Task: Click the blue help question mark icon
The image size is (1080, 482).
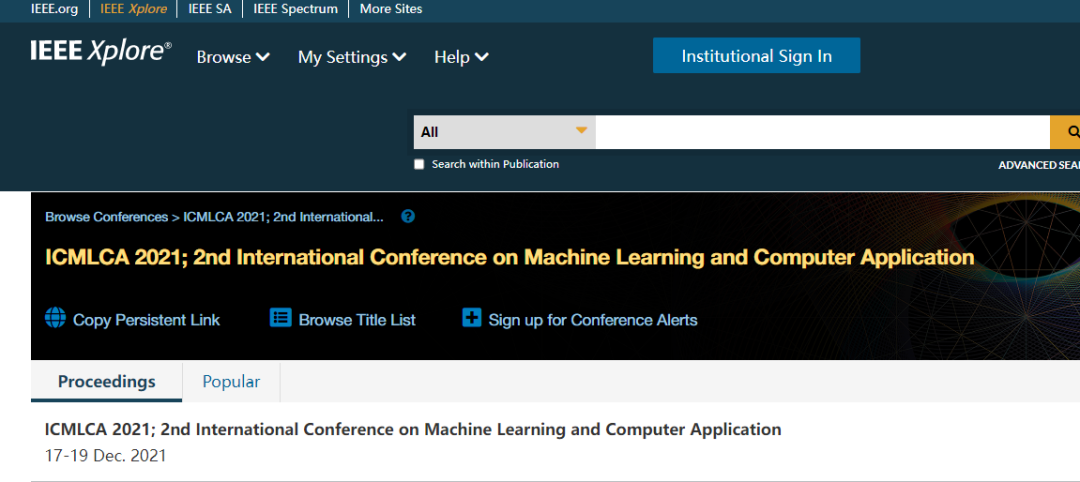Action: coord(408,216)
